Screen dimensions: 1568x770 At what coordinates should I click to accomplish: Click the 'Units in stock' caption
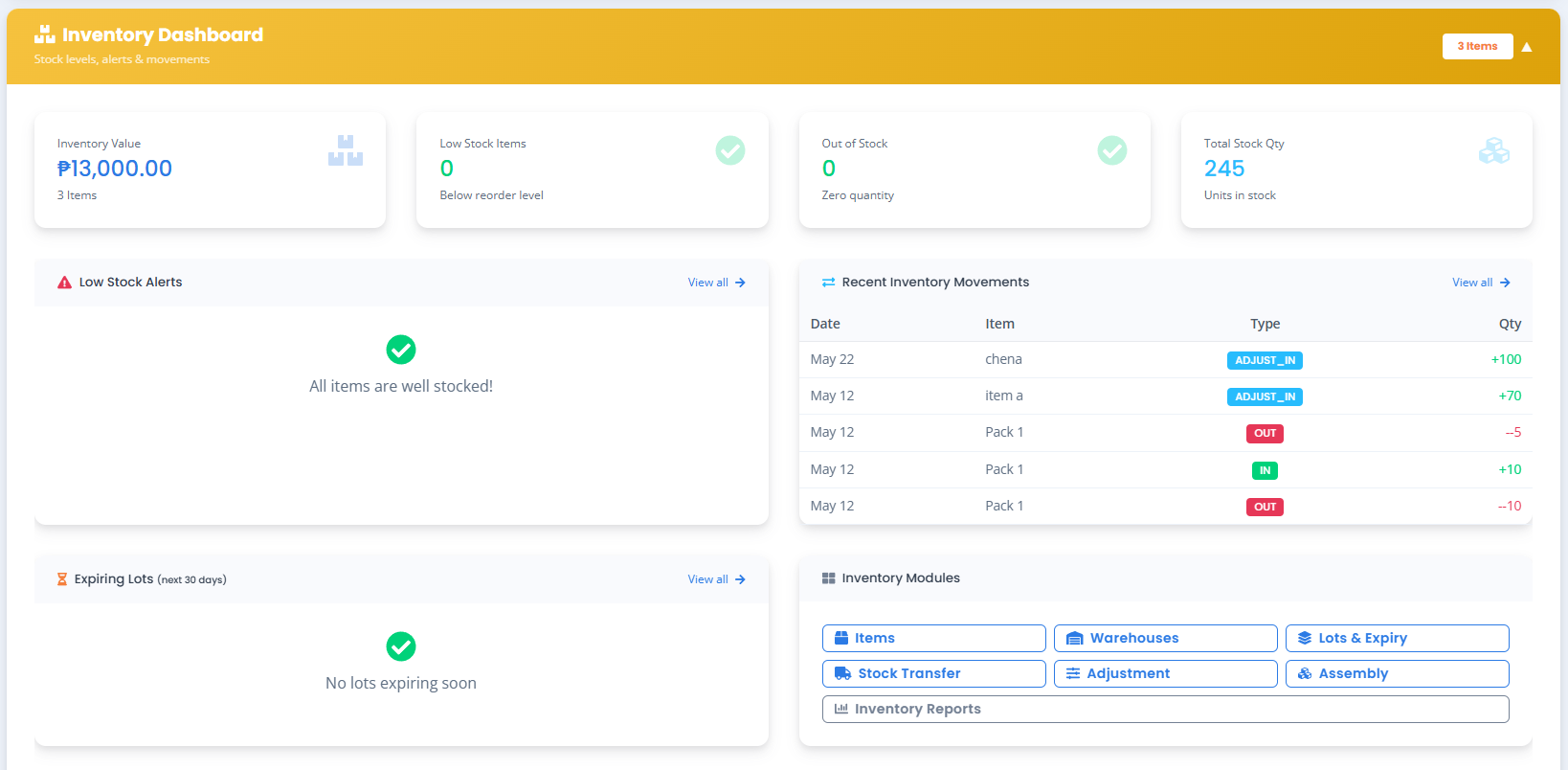coord(1240,195)
